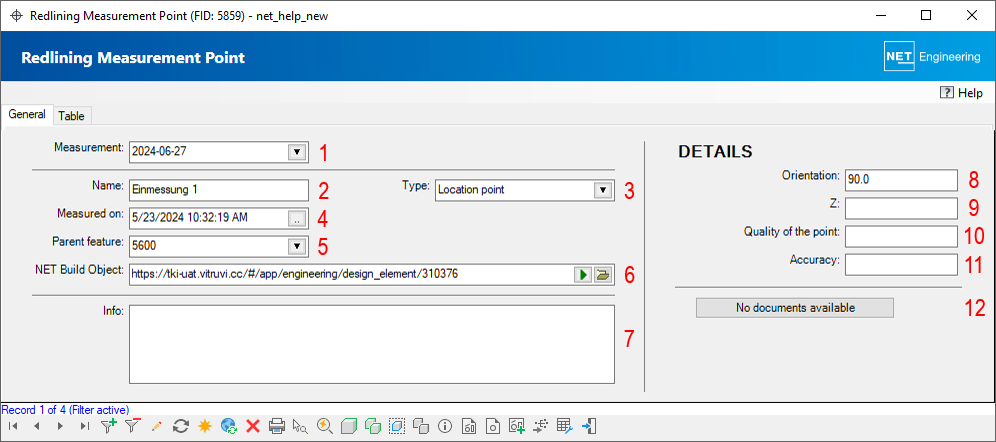The image size is (996, 442).
Task: Click the single green cube icon
Action: coord(348,426)
